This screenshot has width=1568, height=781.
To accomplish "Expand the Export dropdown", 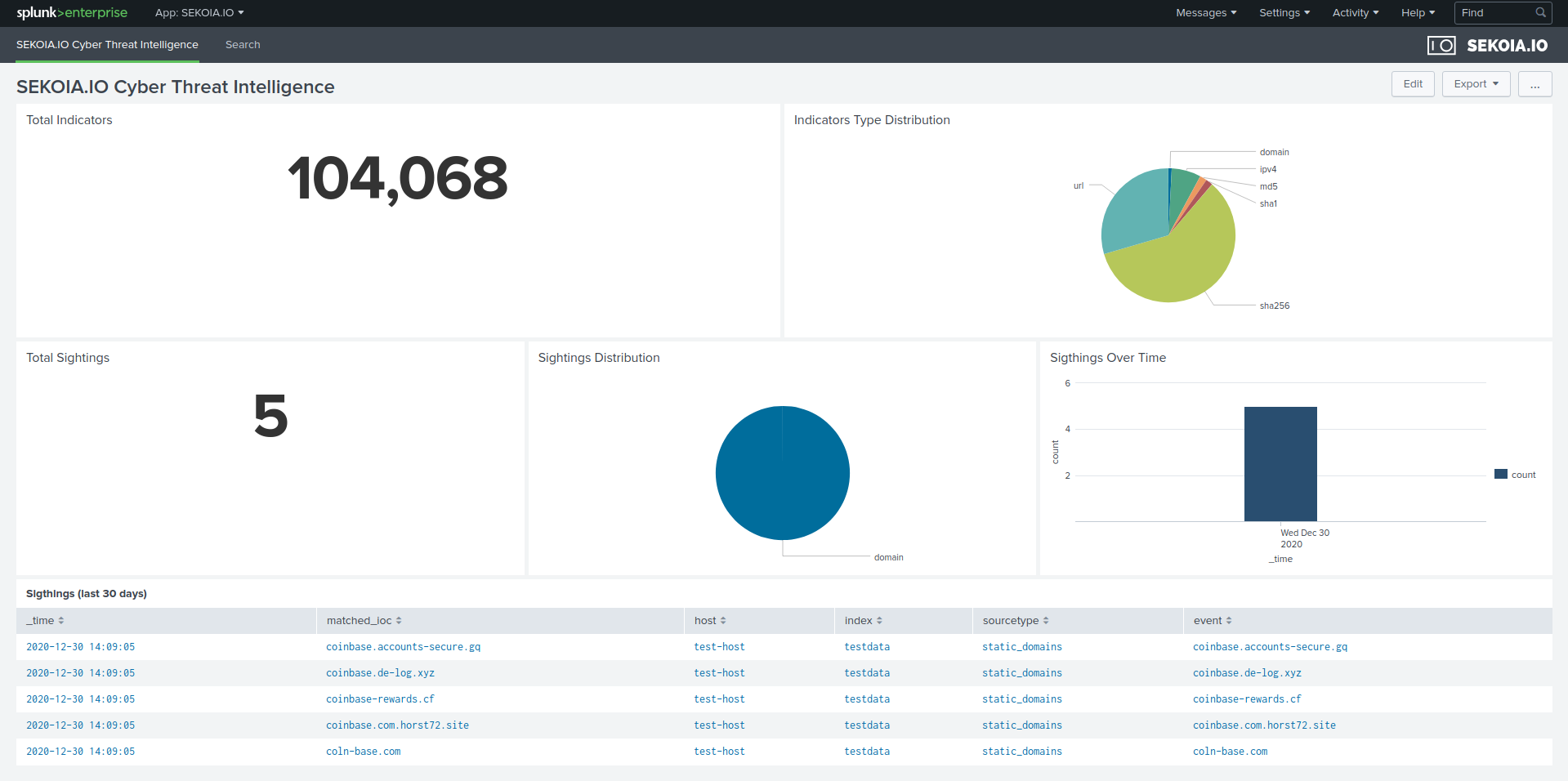I will pos(1475,84).
